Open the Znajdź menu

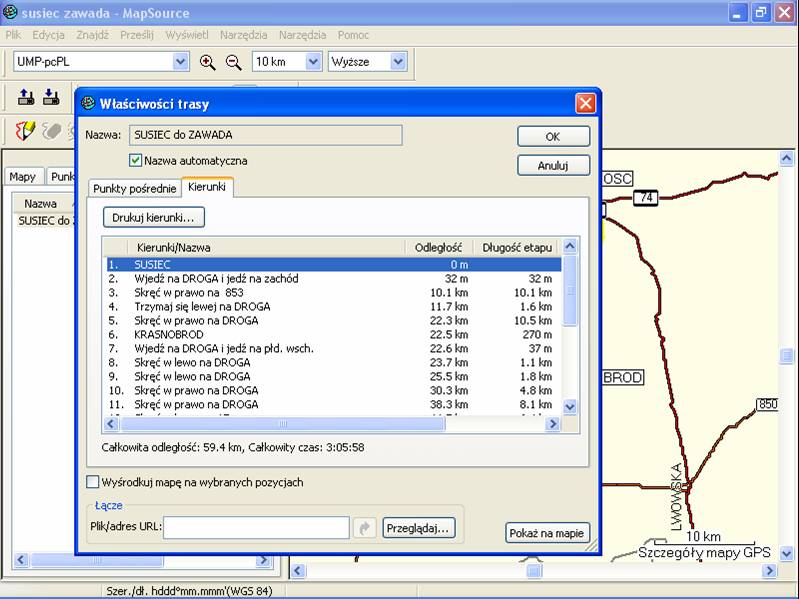click(x=93, y=35)
